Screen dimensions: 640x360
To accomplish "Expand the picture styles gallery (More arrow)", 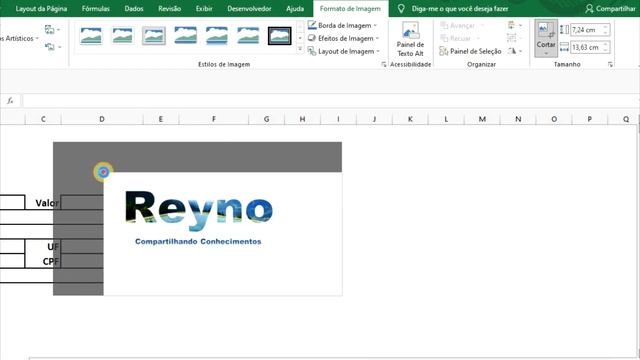I will click(x=300, y=49).
